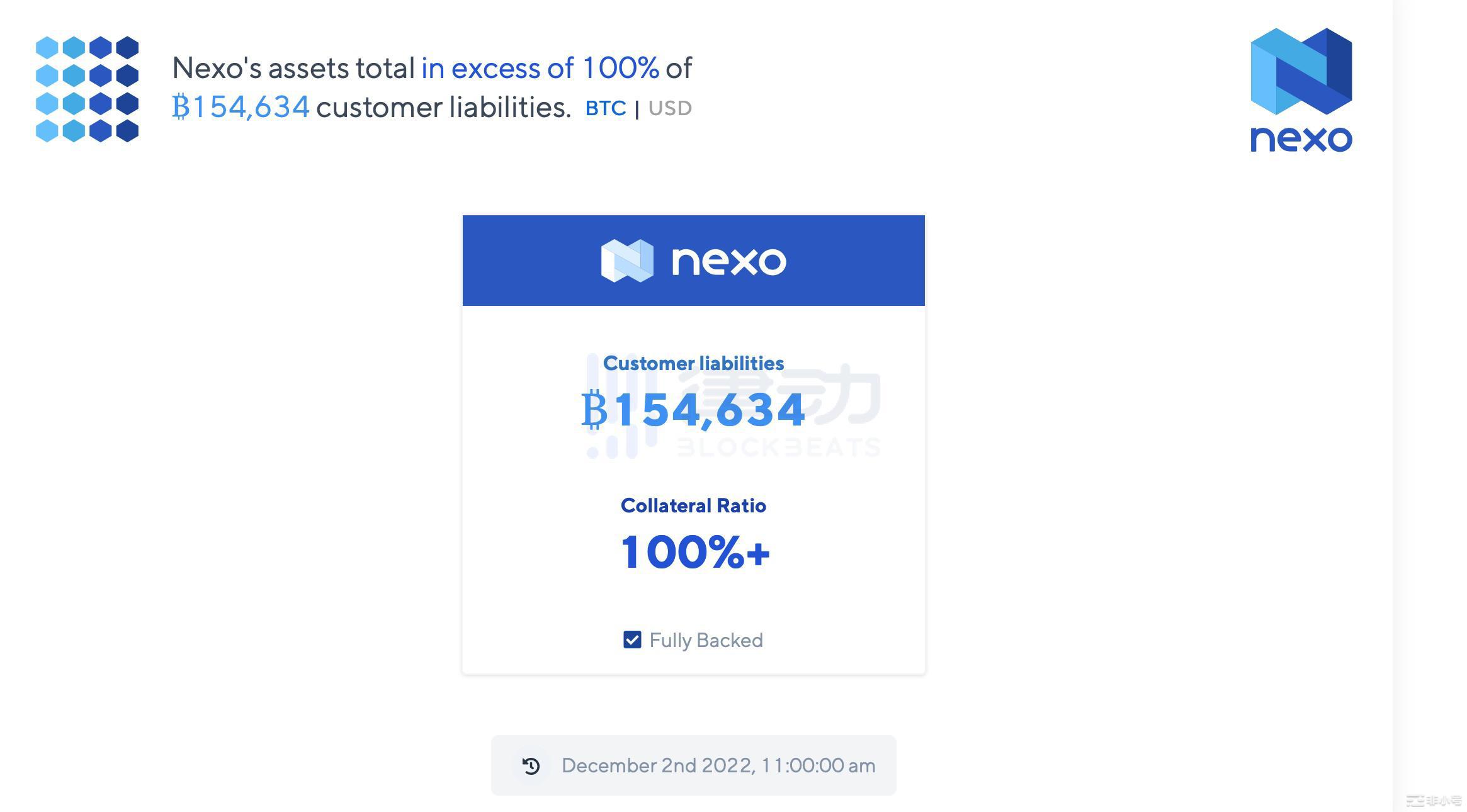Click the history clock icon near the timestamp
1467x812 pixels.
(x=532, y=765)
